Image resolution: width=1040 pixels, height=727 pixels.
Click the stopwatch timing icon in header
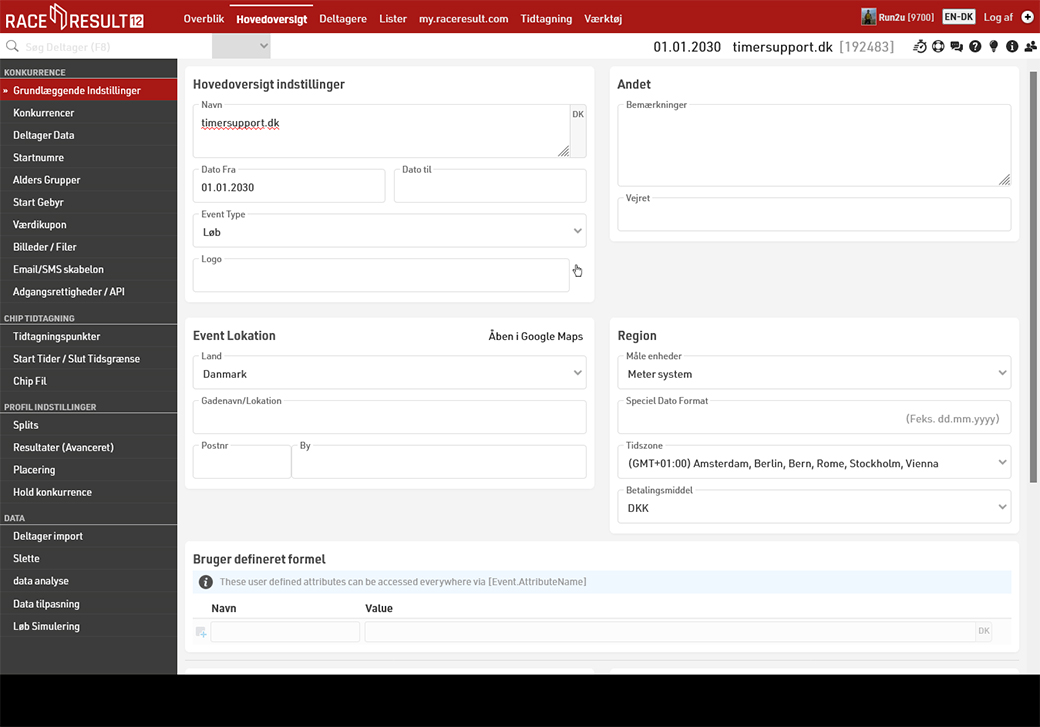click(920, 47)
